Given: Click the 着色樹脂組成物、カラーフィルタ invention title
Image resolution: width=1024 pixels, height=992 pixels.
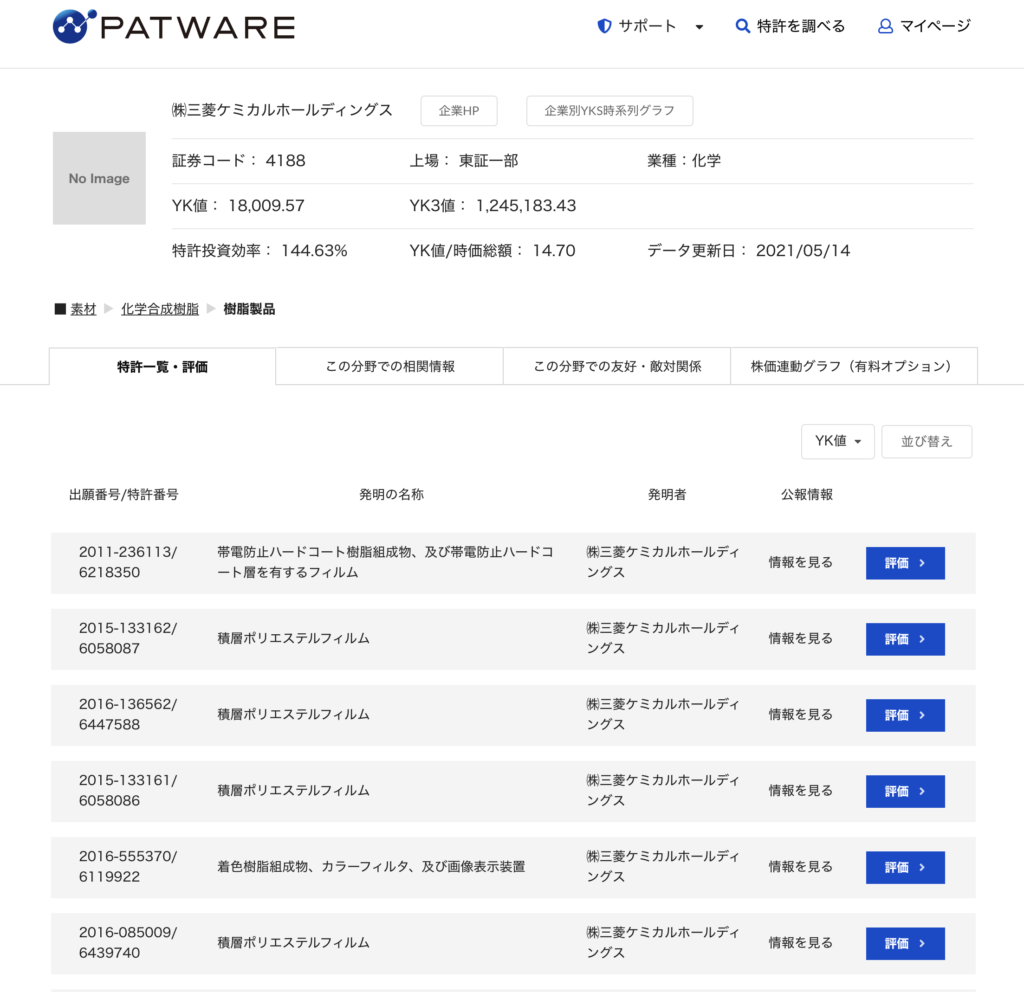Looking at the screenshot, I should click(x=371, y=867).
